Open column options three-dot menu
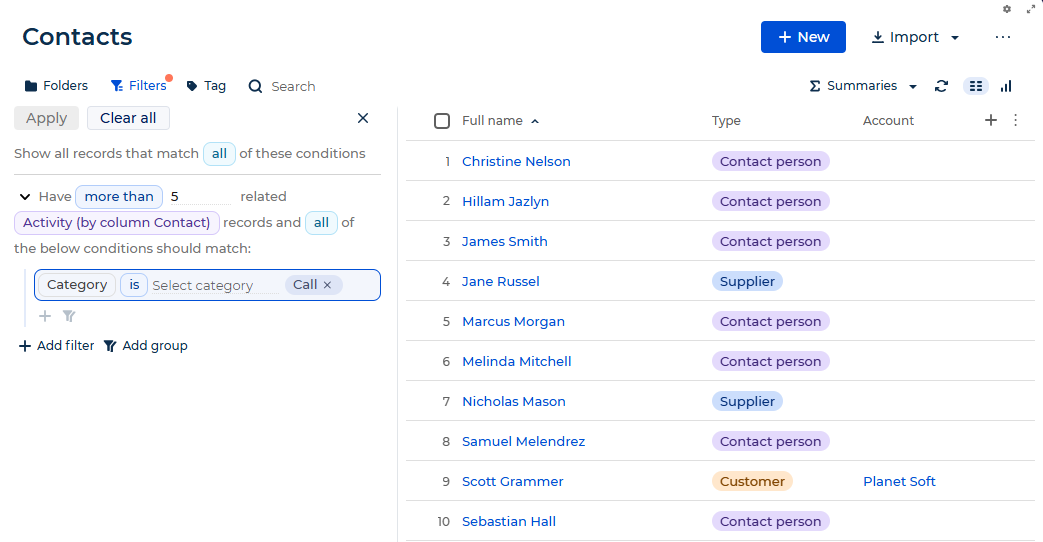The height and width of the screenshot is (542, 1043). pos(1015,120)
